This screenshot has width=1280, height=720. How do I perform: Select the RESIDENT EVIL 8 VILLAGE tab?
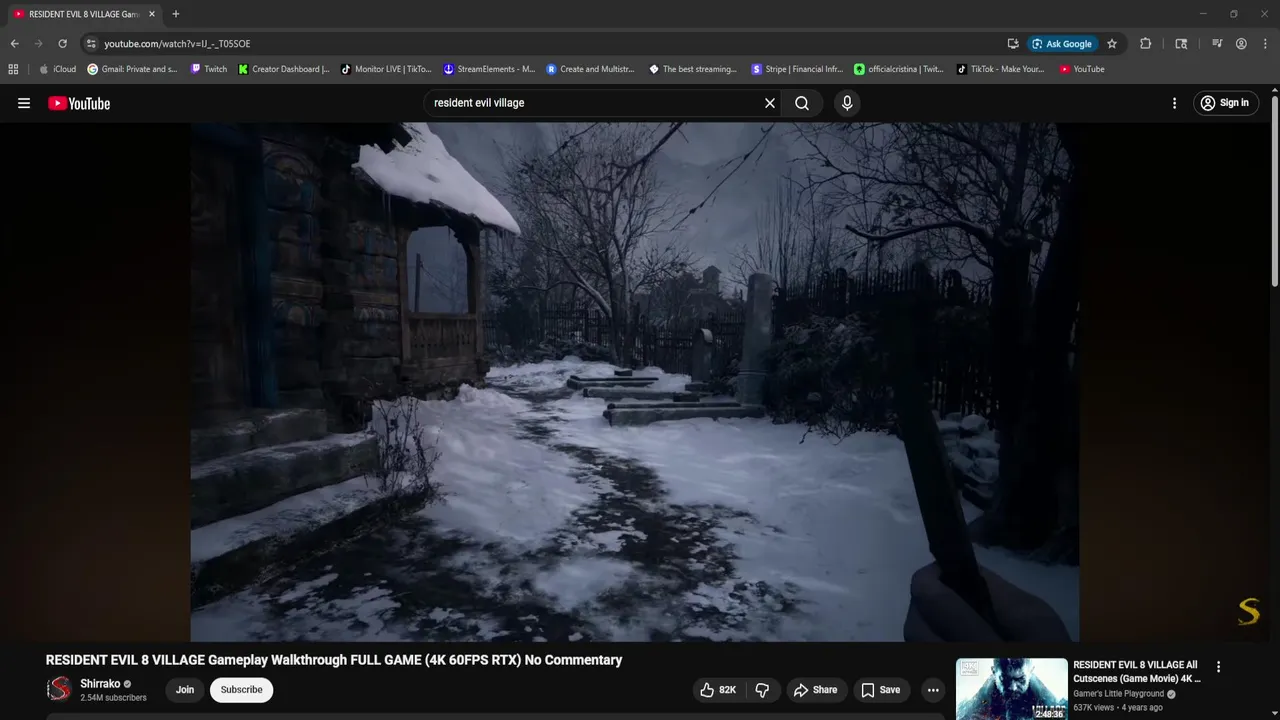click(x=83, y=14)
